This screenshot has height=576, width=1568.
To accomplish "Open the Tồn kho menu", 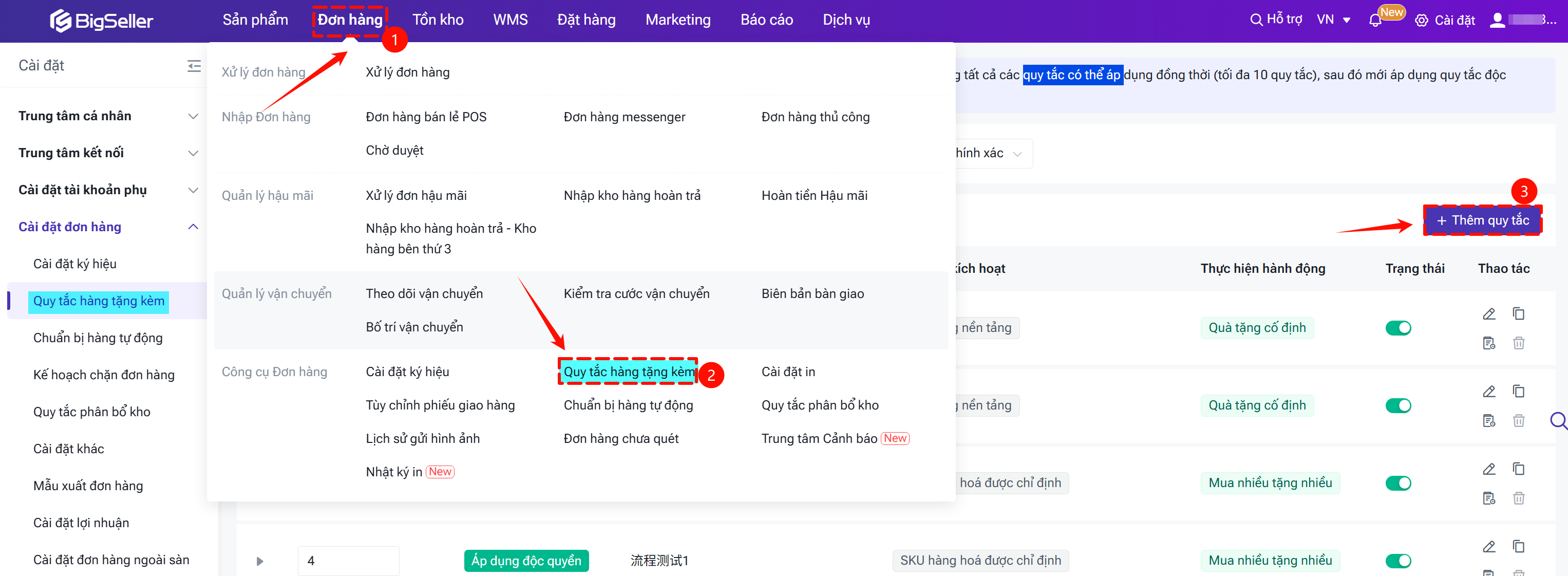I will (x=437, y=20).
